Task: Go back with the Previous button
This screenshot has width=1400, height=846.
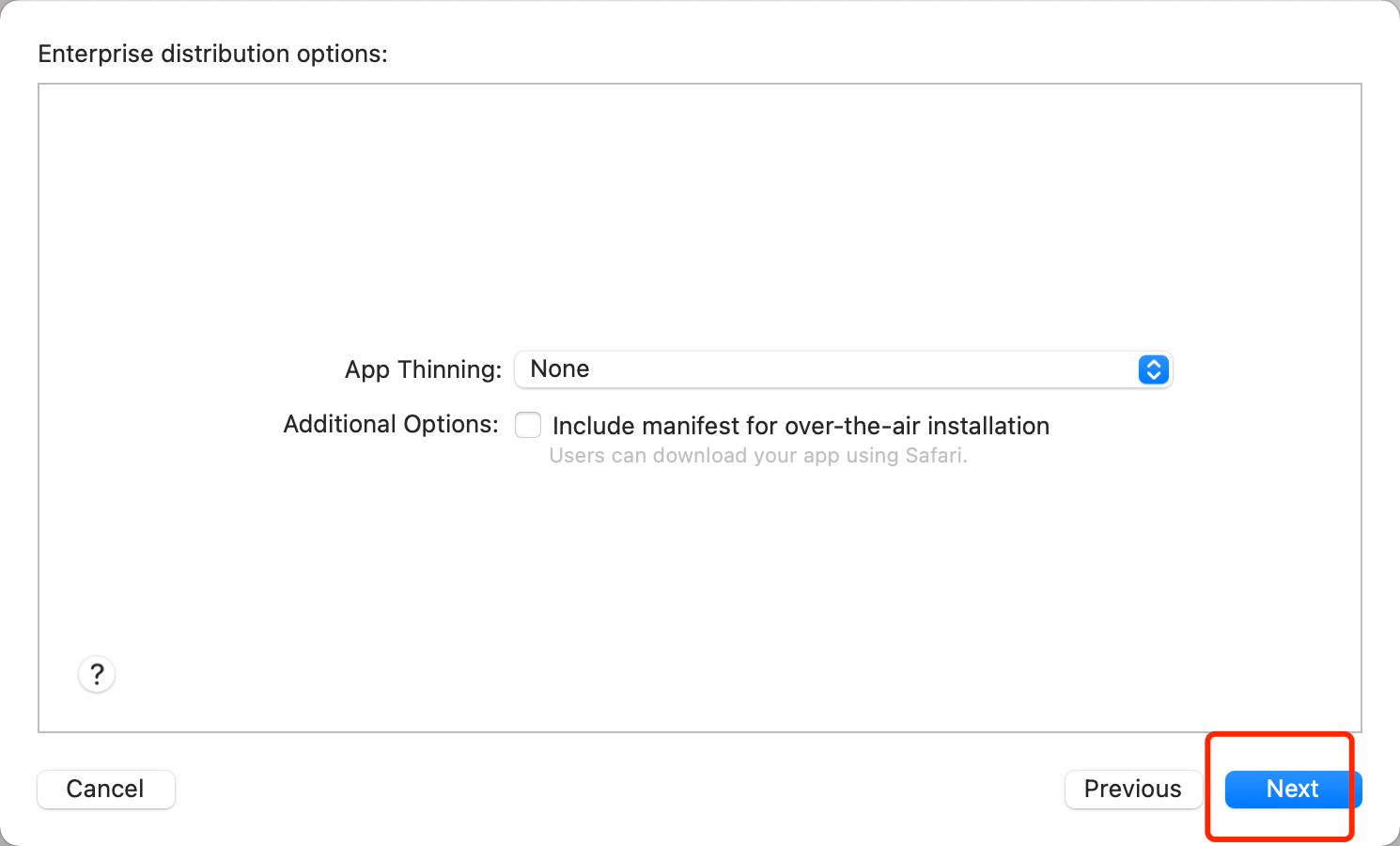Action: [1132, 789]
